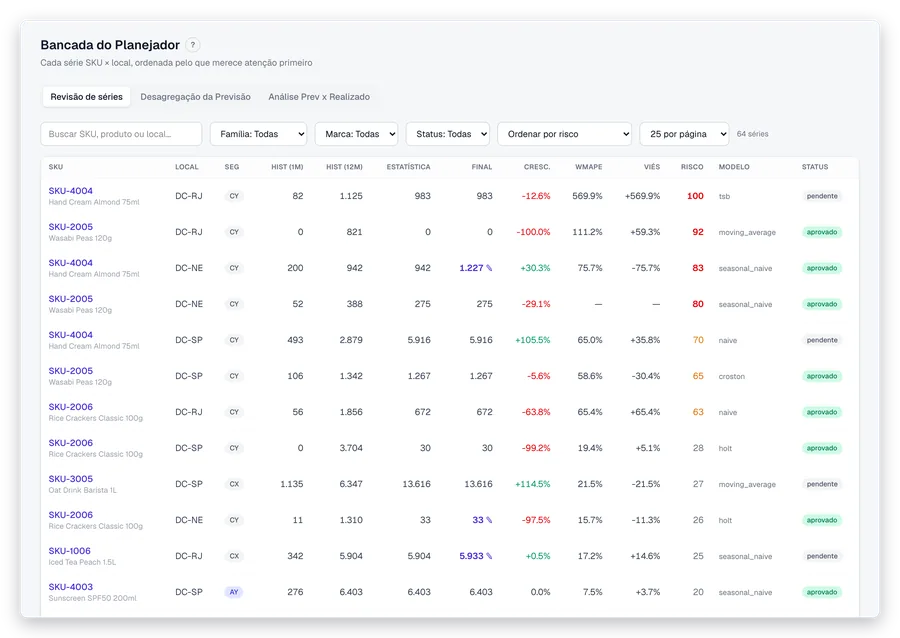Click growth value +105.5%
The image size is (900, 638).
(533, 340)
